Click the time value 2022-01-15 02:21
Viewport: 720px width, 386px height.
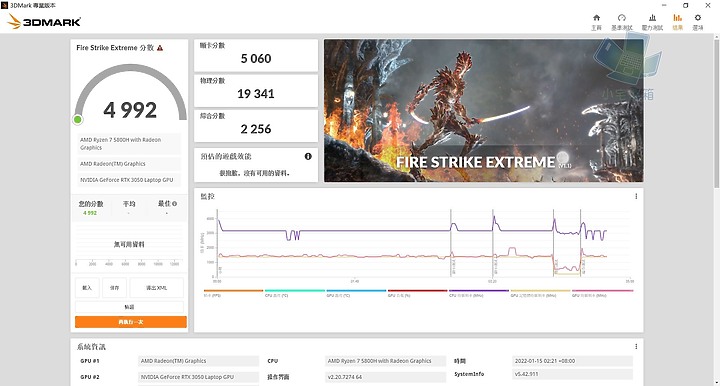point(572,361)
